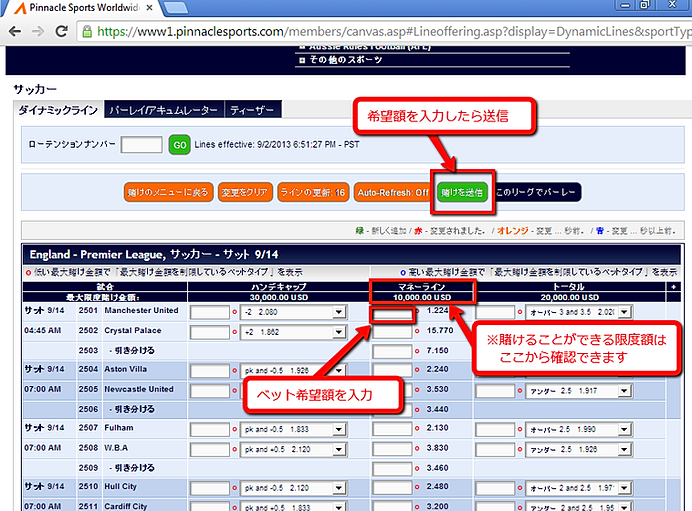This screenshot has height=511, width=692.
Task: Switch to the ダイナミックライン tab
Action: coord(58,110)
